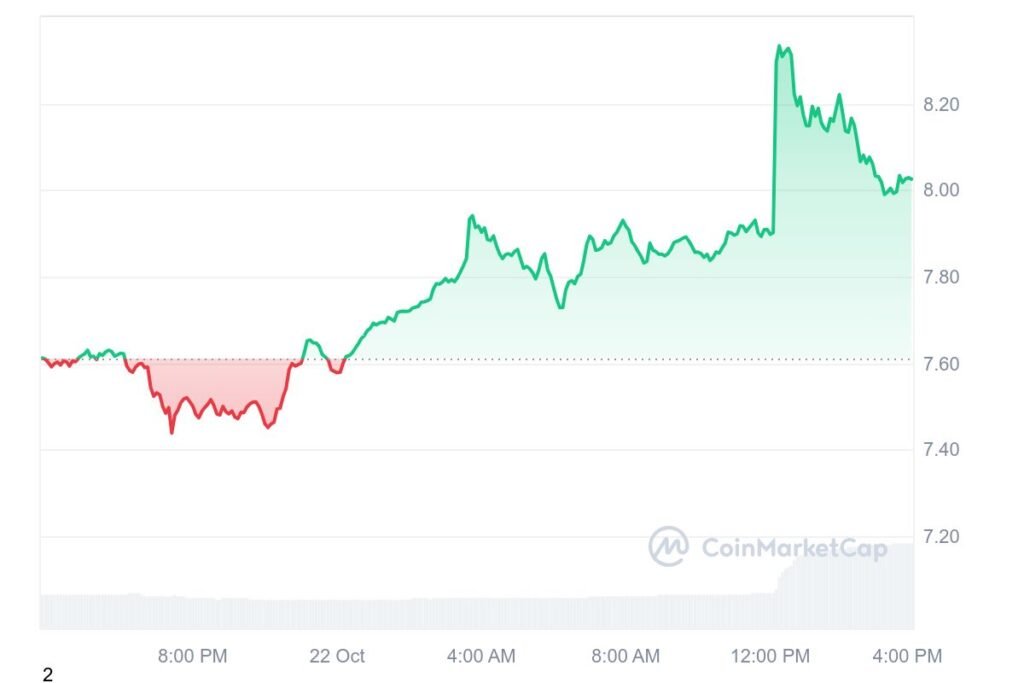Select the 8:00 AM time label
This screenshot has width=1024, height=683.
(x=625, y=656)
